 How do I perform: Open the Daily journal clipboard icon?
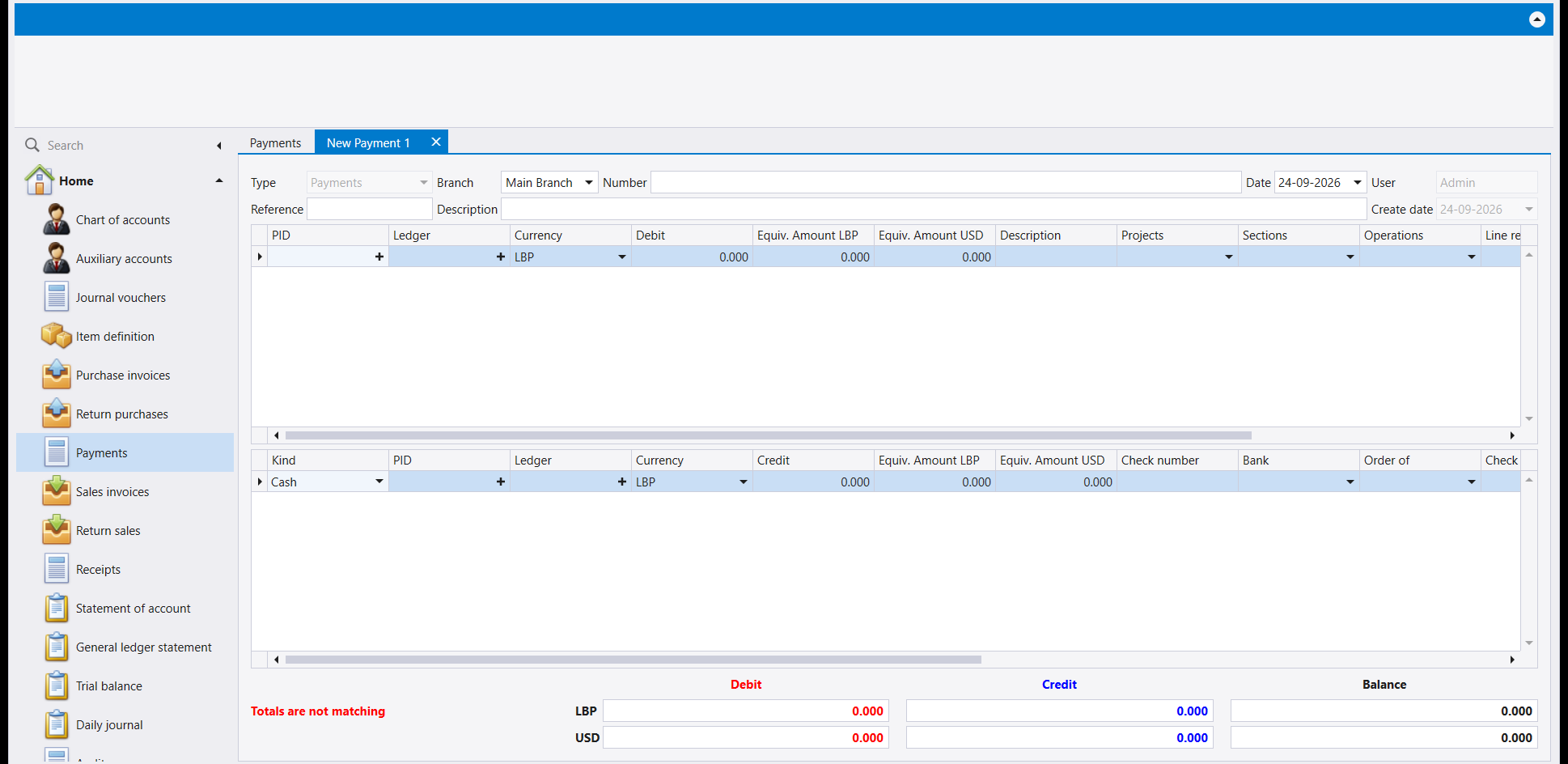(x=57, y=724)
